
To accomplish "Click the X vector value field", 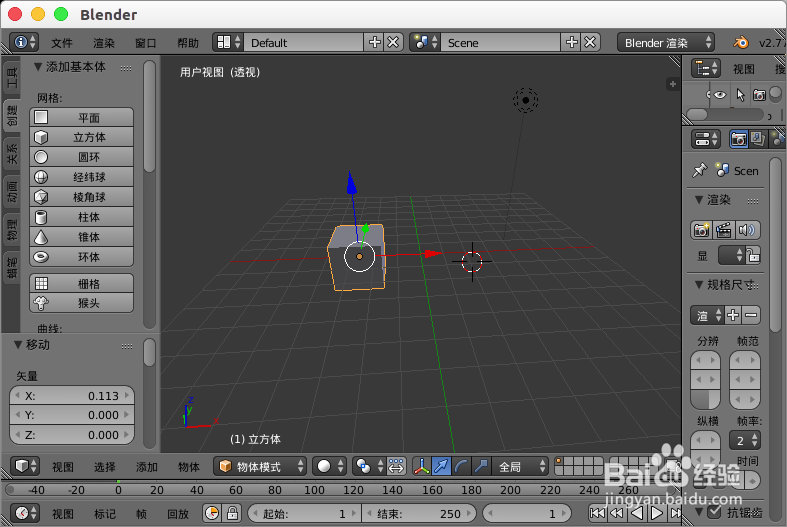I will [x=72, y=396].
